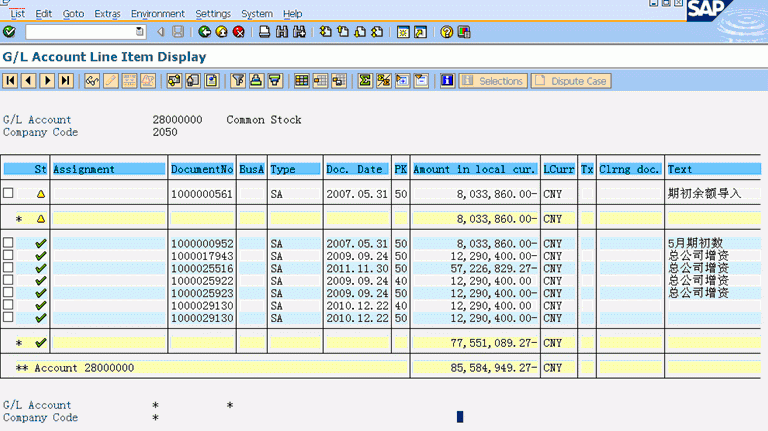
Task: Open Help via question mark icon
Action: 446,32
